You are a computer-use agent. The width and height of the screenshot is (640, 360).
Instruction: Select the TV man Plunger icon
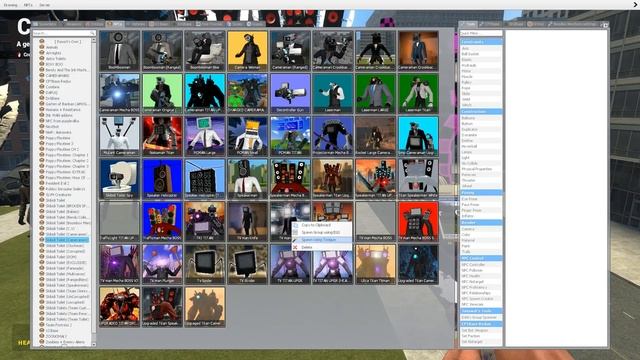(162, 264)
